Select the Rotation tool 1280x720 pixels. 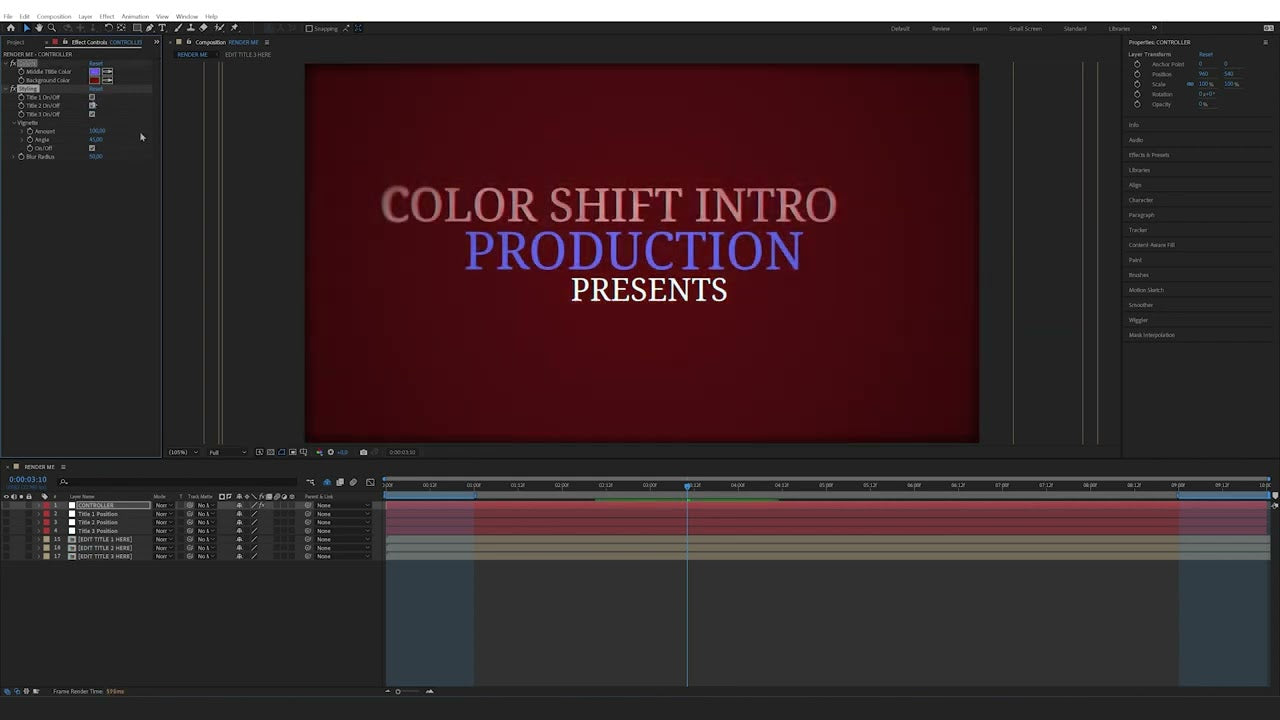click(x=109, y=28)
